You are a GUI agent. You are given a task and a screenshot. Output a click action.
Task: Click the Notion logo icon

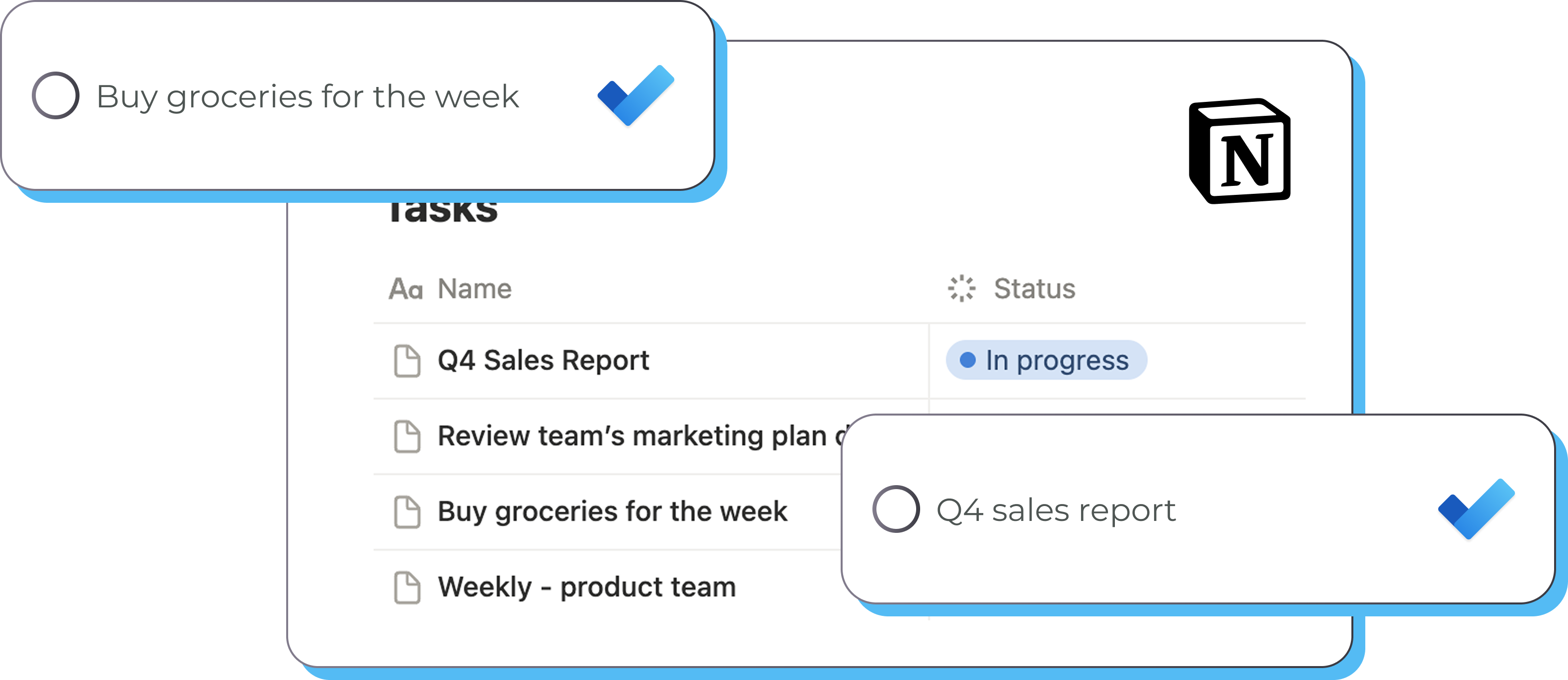coord(1239,151)
